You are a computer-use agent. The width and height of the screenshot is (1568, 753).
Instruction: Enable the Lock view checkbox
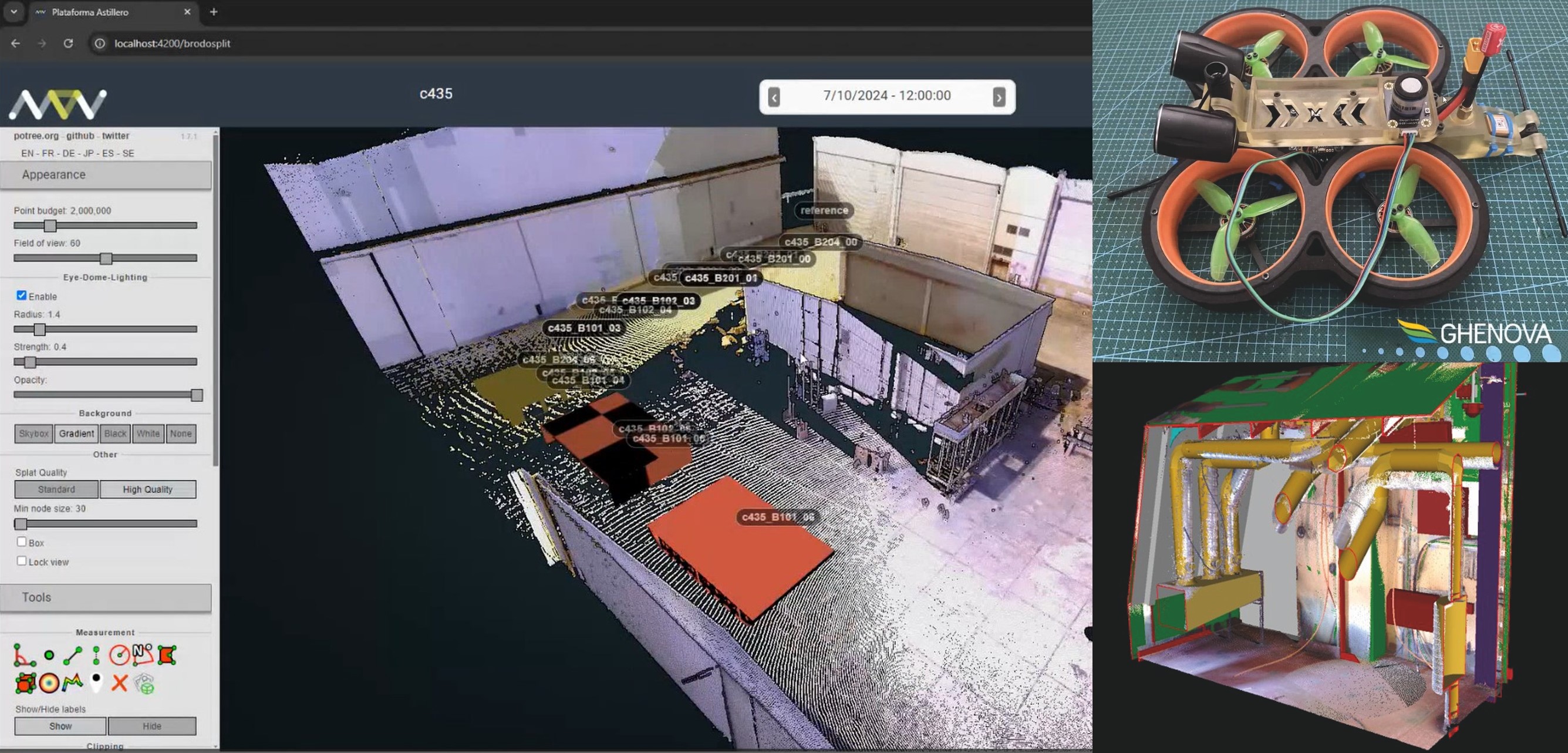[x=22, y=561]
